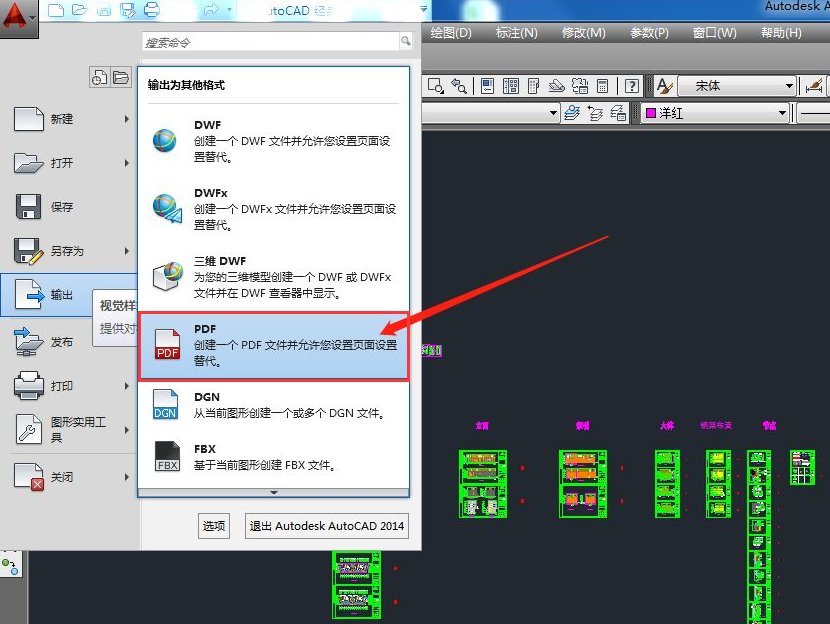Viewport: 830px width, 624px height.
Task: Select the DWF globe export option
Action: click(274, 141)
